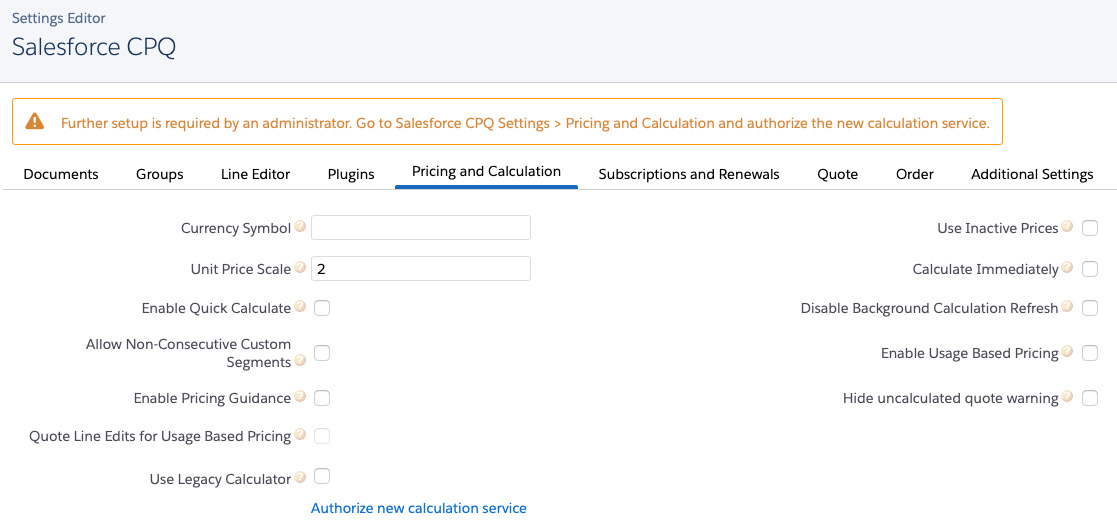Check the Use Legacy Calculator box
The height and width of the screenshot is (527, 1117).
(322, 476)
